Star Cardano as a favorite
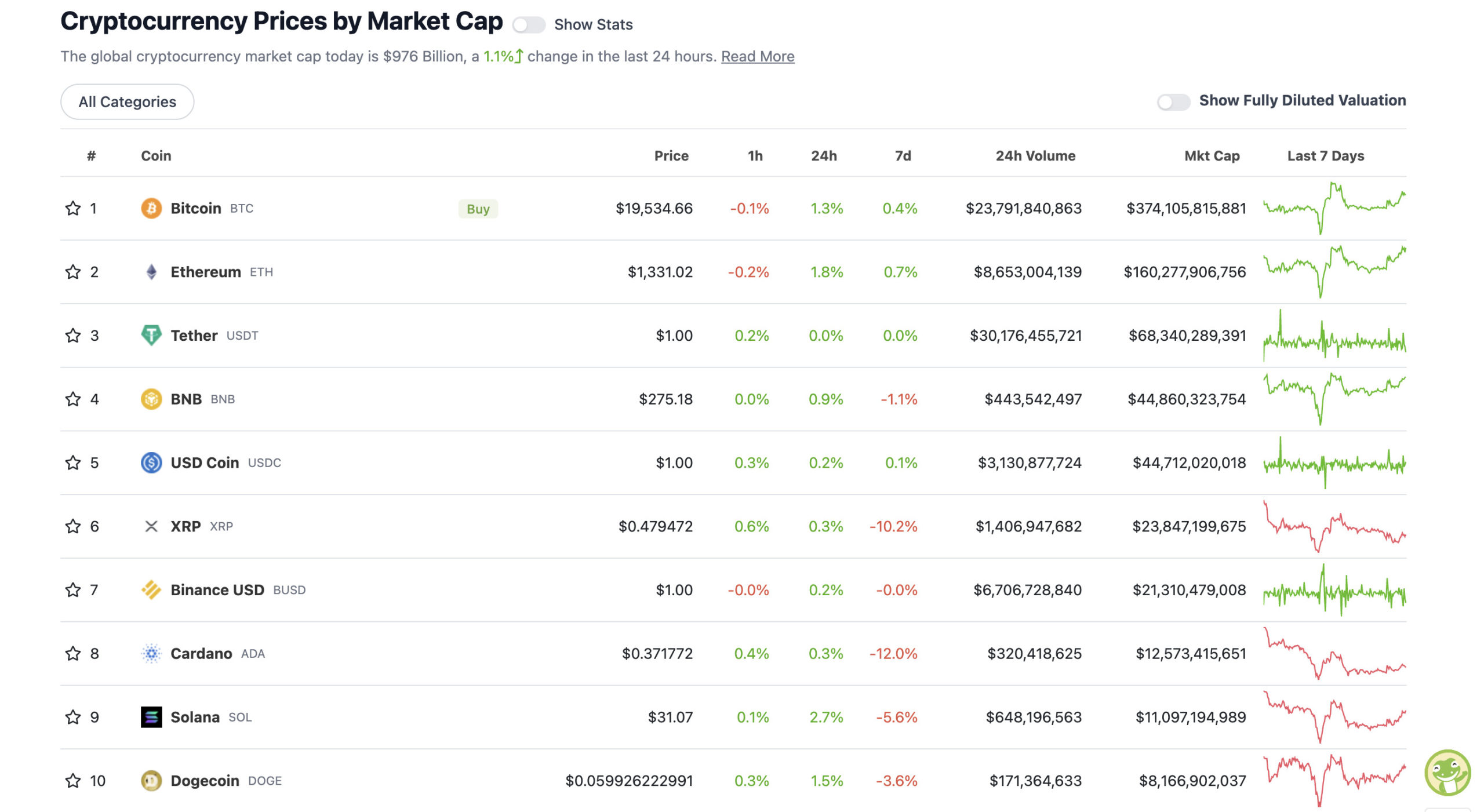Viewport: 1484px width, 812px height. click(72, 654)
